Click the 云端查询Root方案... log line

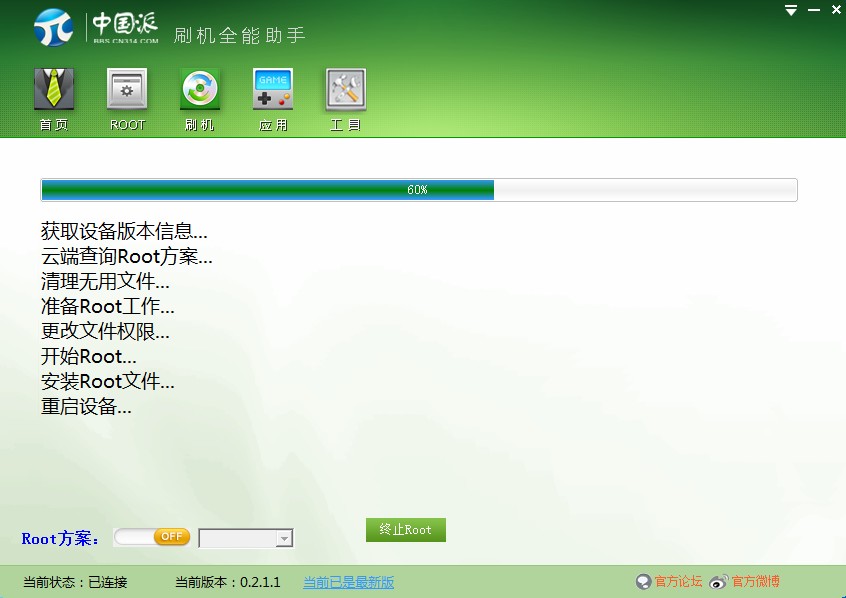(127, 256)
